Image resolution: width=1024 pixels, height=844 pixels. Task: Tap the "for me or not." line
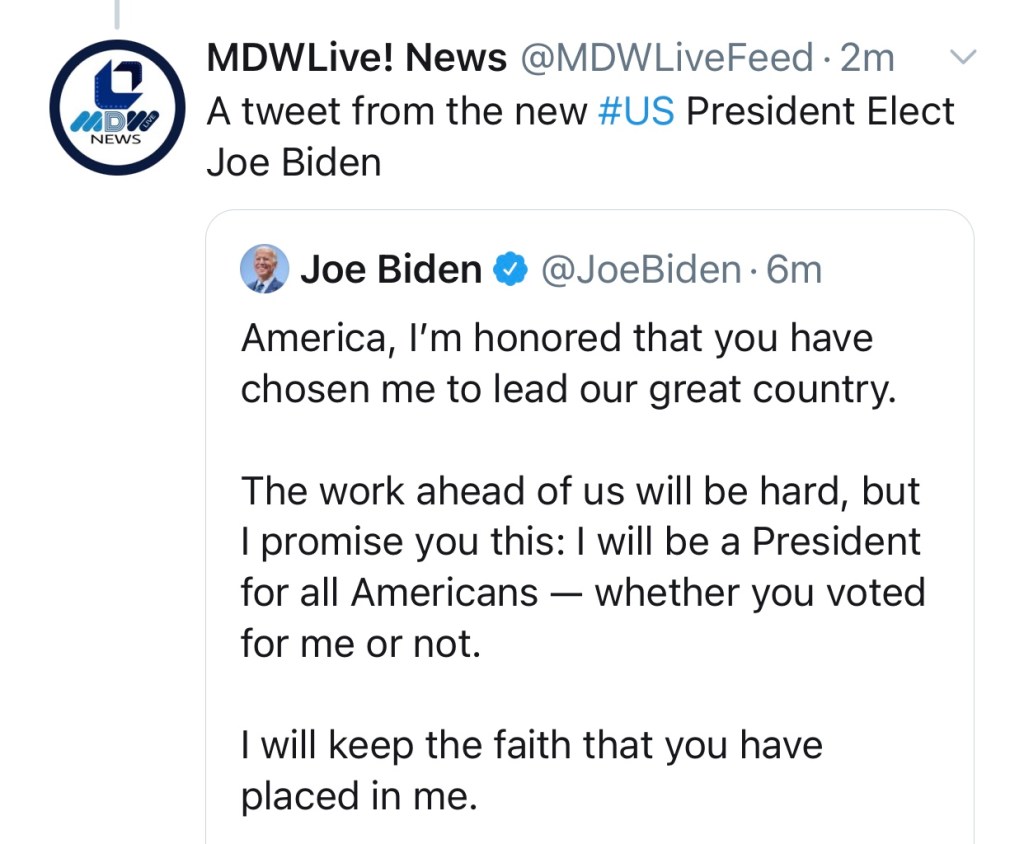[x=361, y=643]
